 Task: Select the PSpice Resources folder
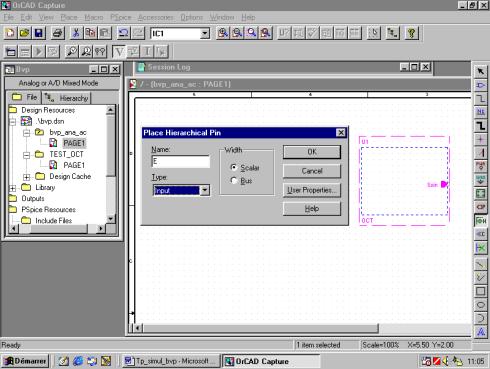48,210
